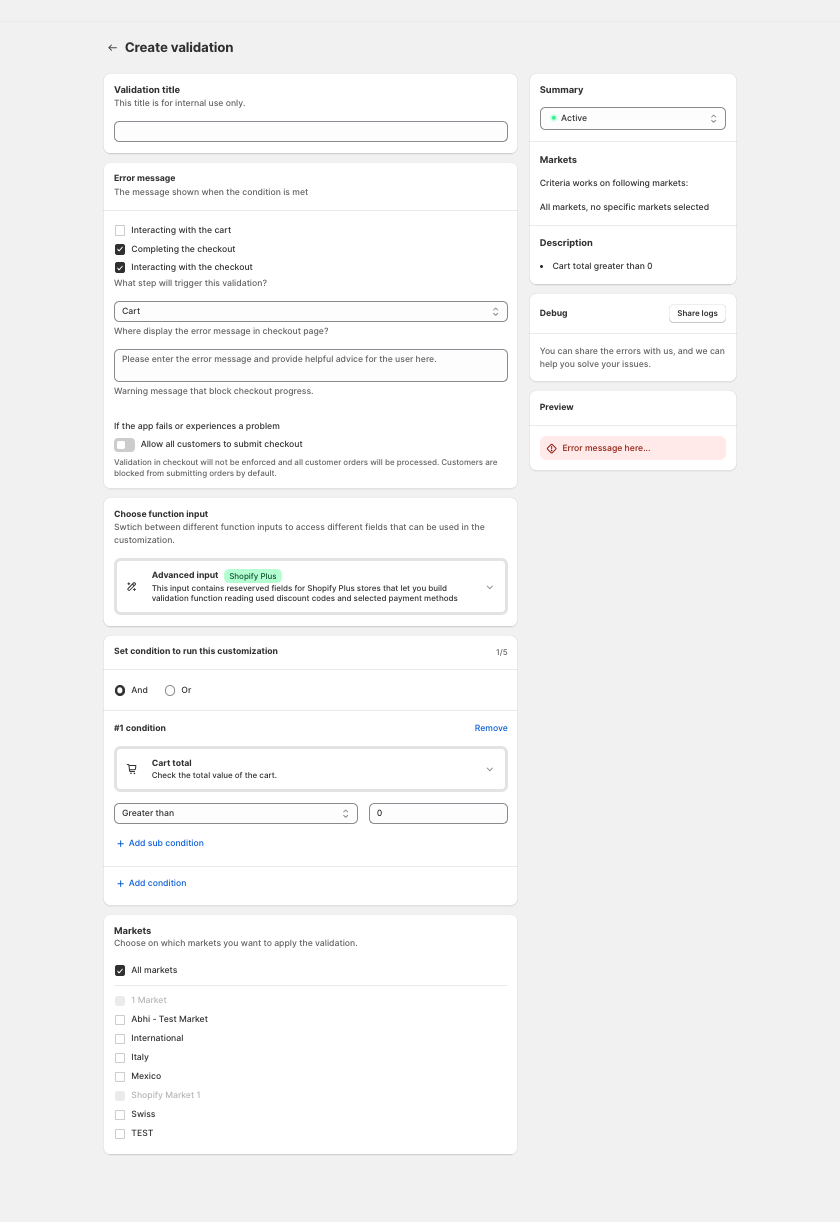Click the green Active status dot
The image size is (840, 1222).
click(x=553, y=118)
